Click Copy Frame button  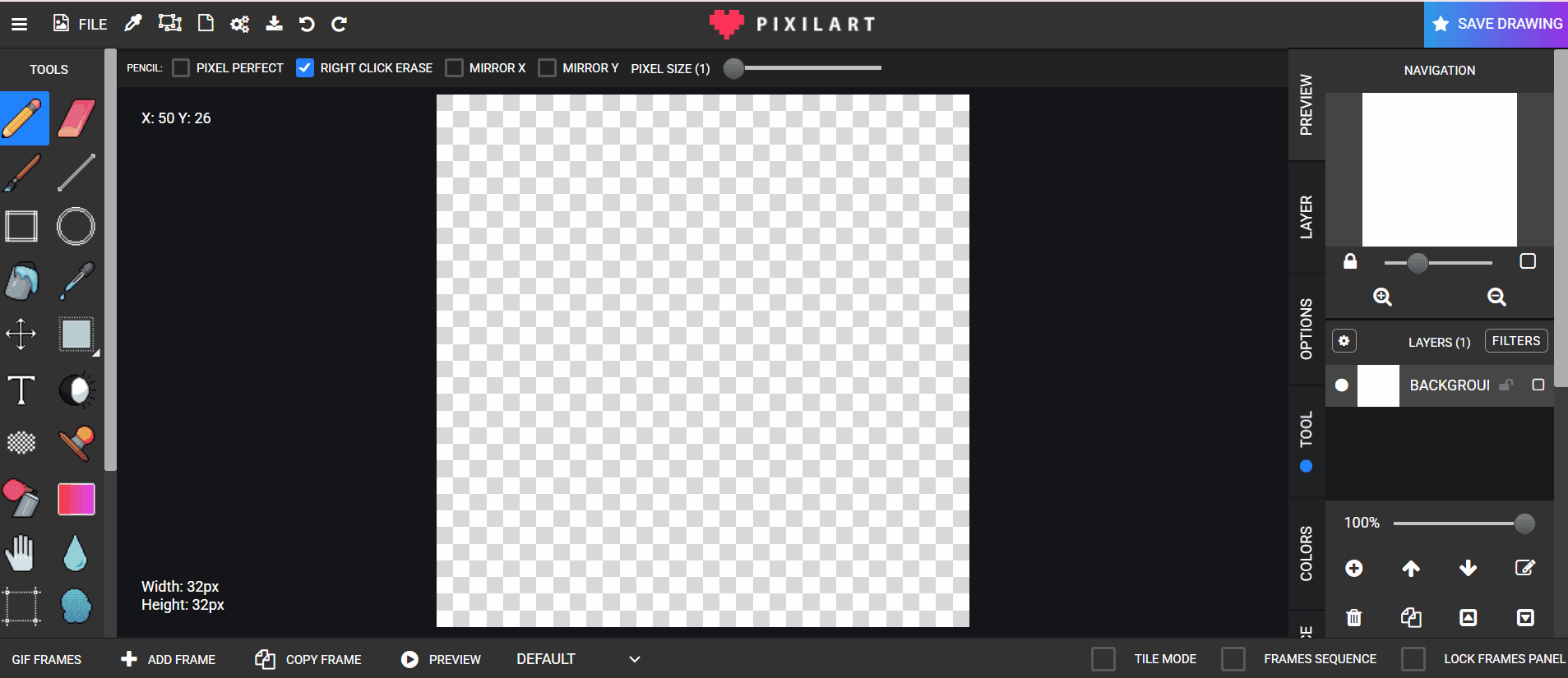(308, 659)
